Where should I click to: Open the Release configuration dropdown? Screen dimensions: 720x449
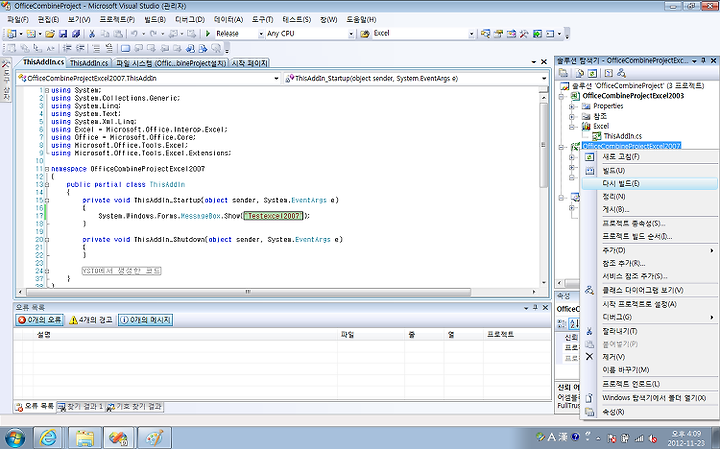click(x=261, y=34)
